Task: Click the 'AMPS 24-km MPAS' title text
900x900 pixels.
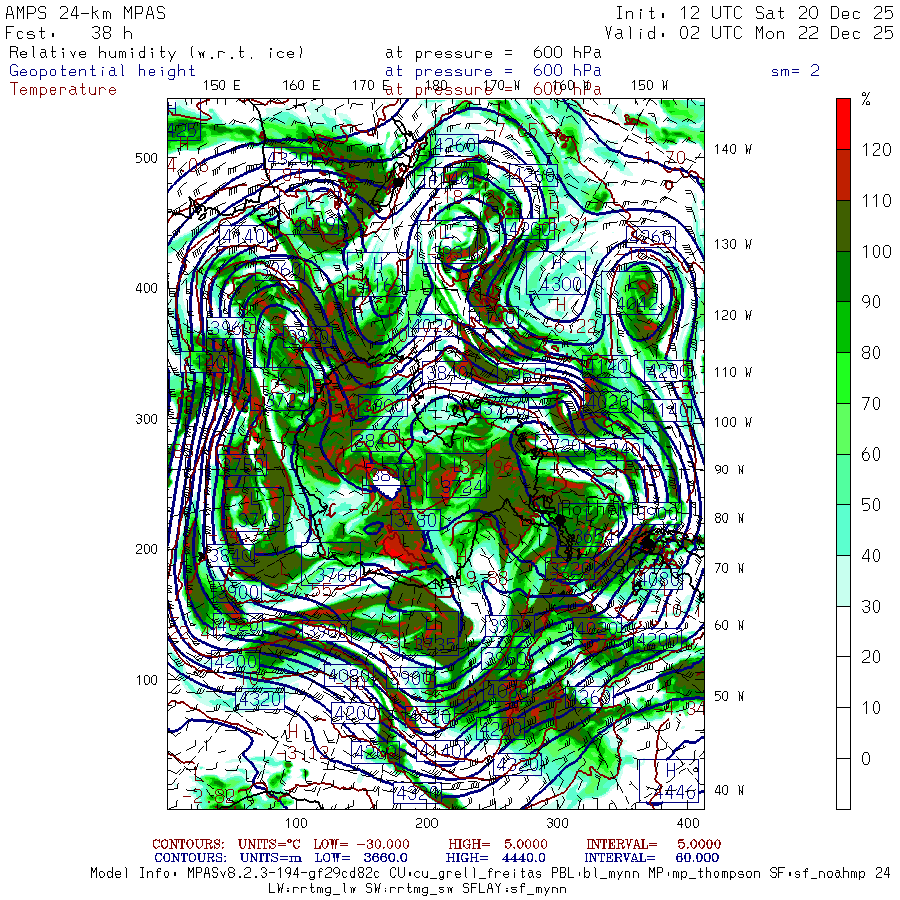Action: coord(86,13)
